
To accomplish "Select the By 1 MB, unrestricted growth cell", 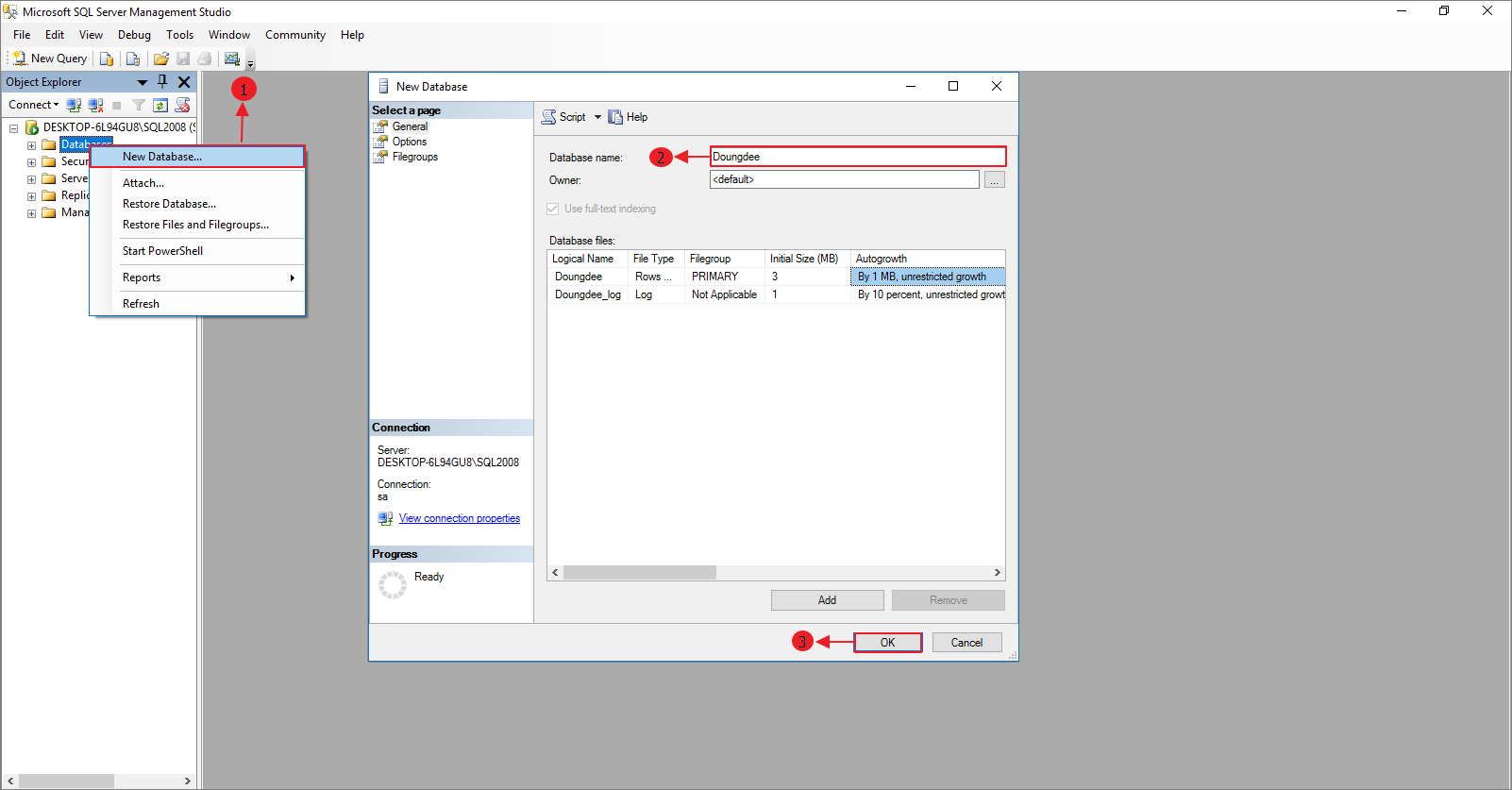I will [928, 277].
